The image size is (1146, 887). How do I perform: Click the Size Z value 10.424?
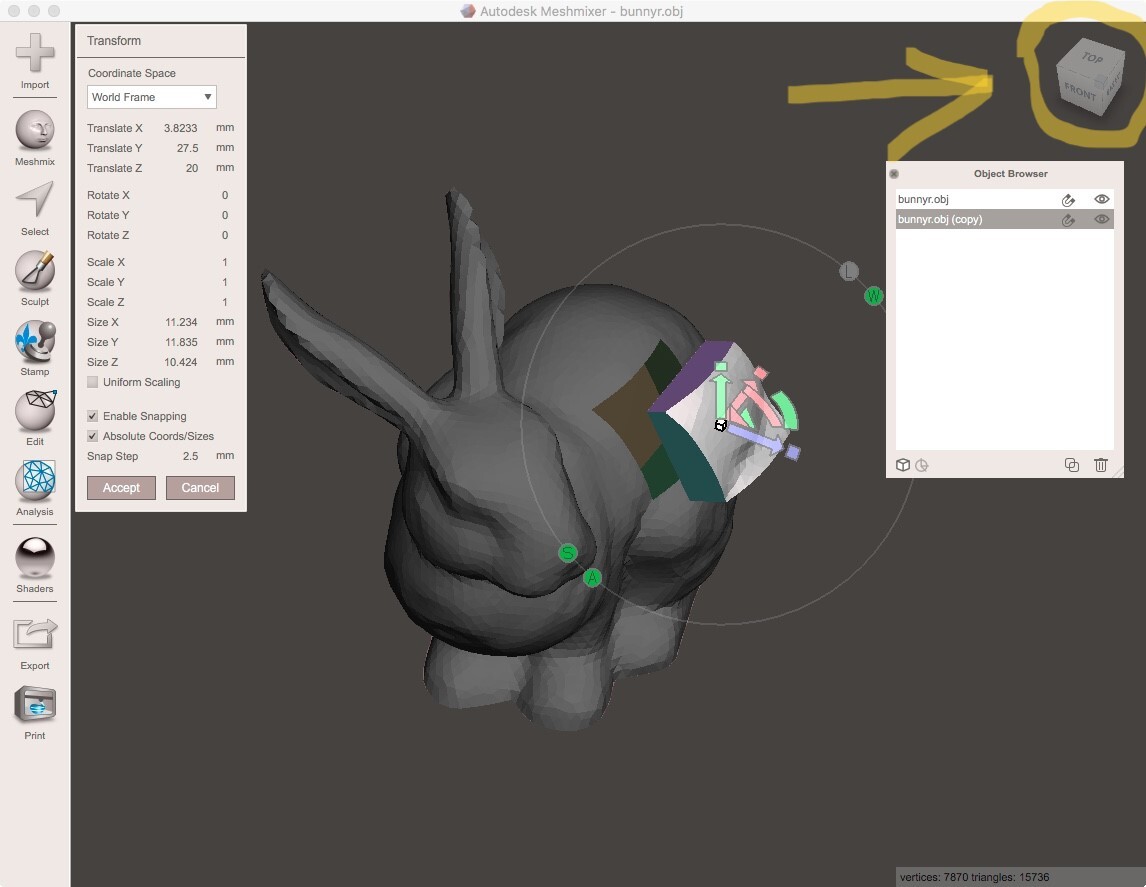click(181, 362)
